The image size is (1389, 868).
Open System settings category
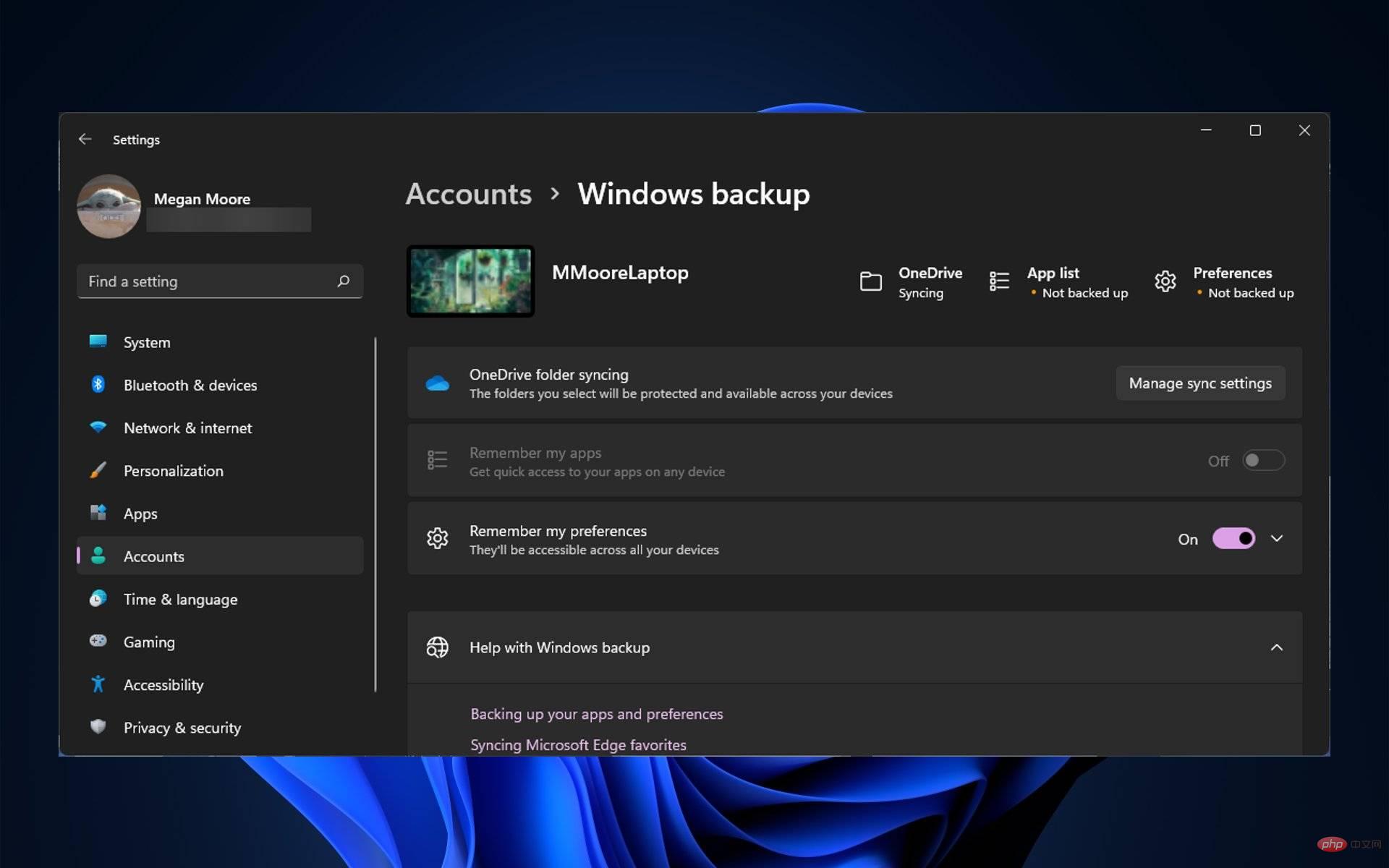pos(220,342)
